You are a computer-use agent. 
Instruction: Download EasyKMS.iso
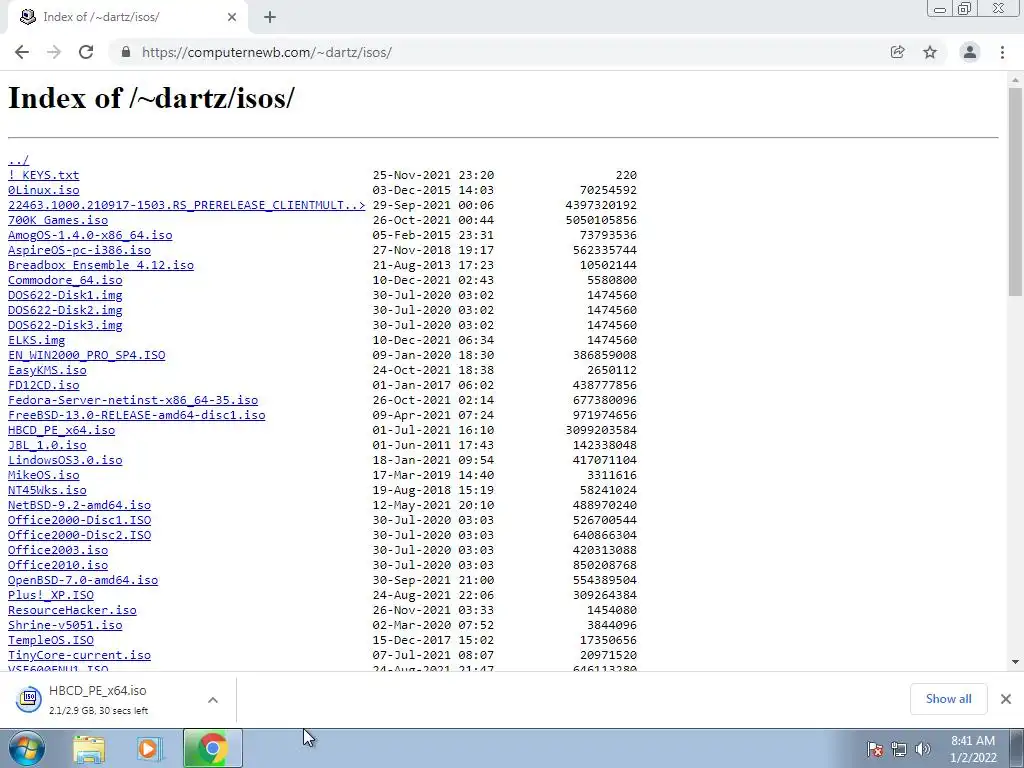(x=47, y=370)
